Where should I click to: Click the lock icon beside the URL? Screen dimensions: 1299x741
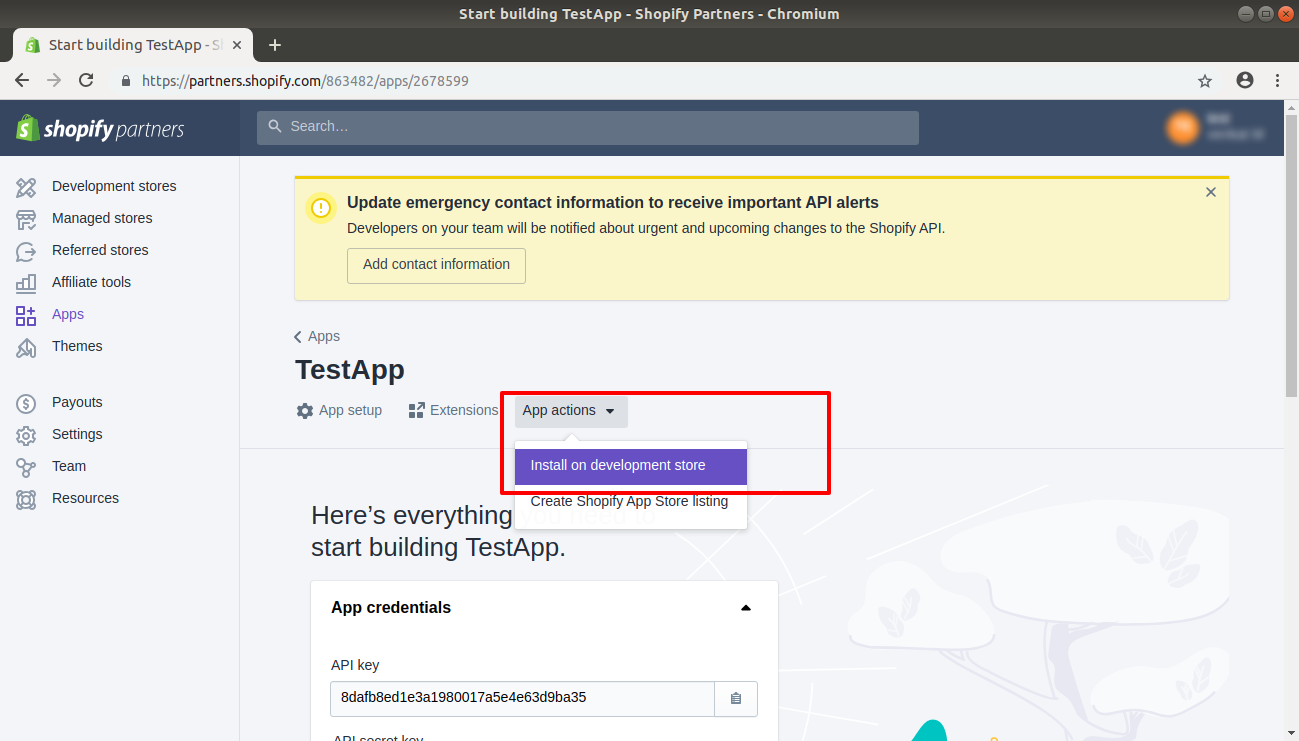(x=126, y=81)
